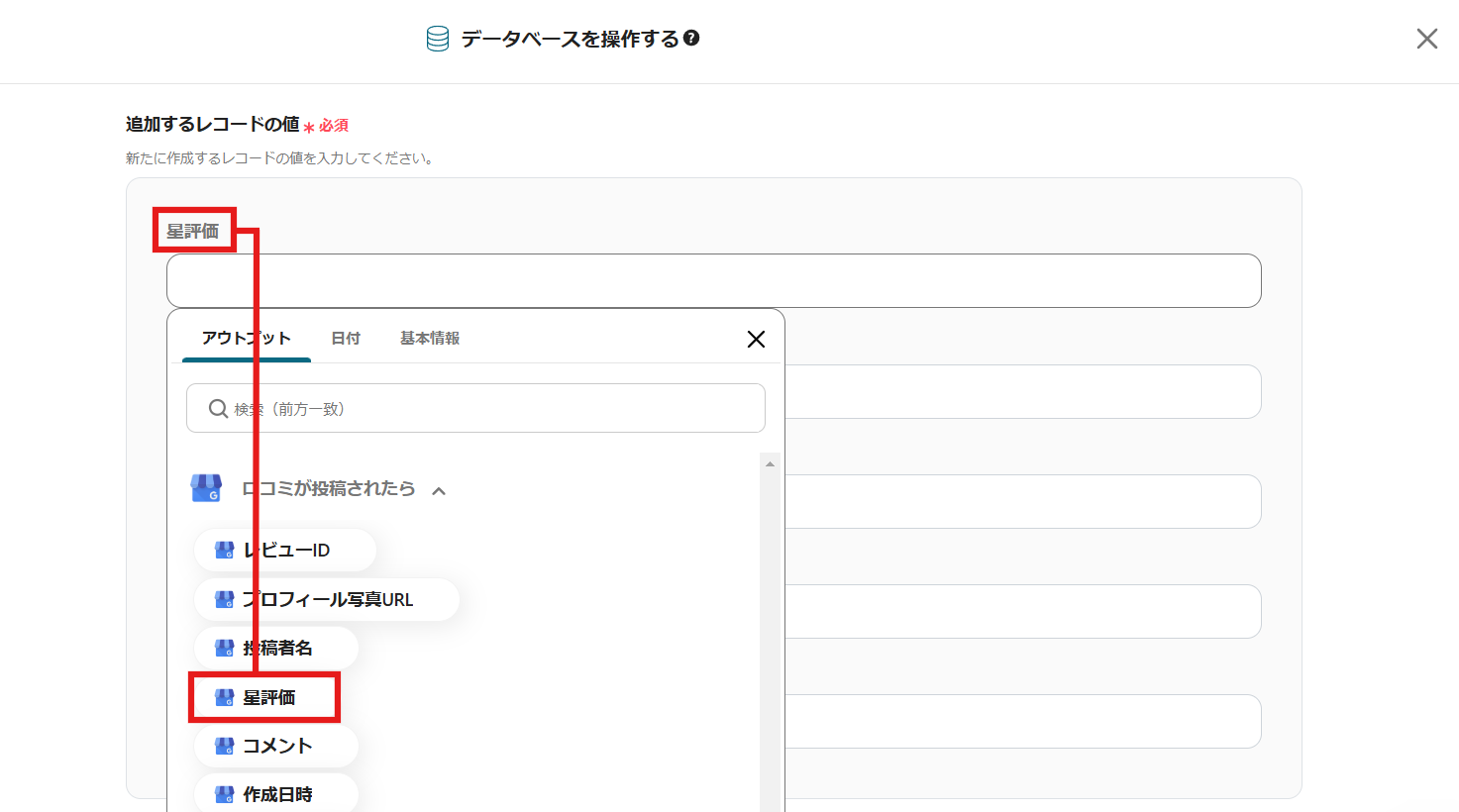Switch to the 日付 tab

pos(346,339)
